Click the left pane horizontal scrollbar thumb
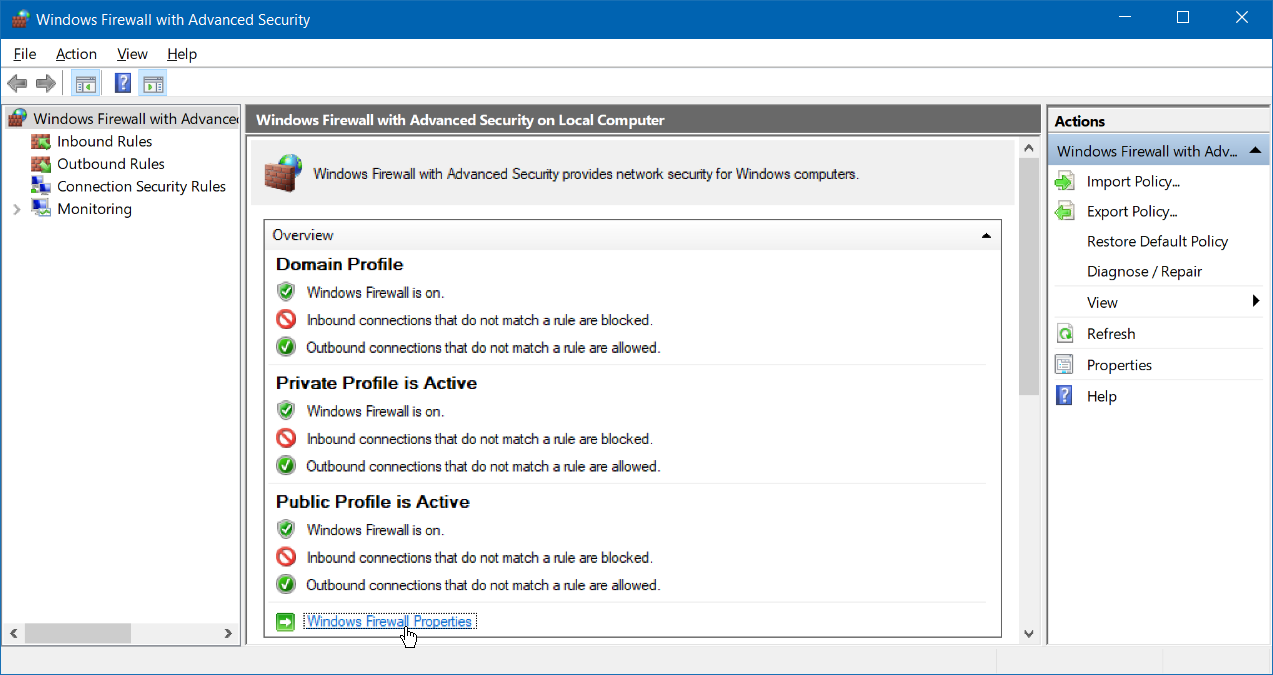This screenshot has height=675, width=1273. pyautogui.click(x=78, y=633)
